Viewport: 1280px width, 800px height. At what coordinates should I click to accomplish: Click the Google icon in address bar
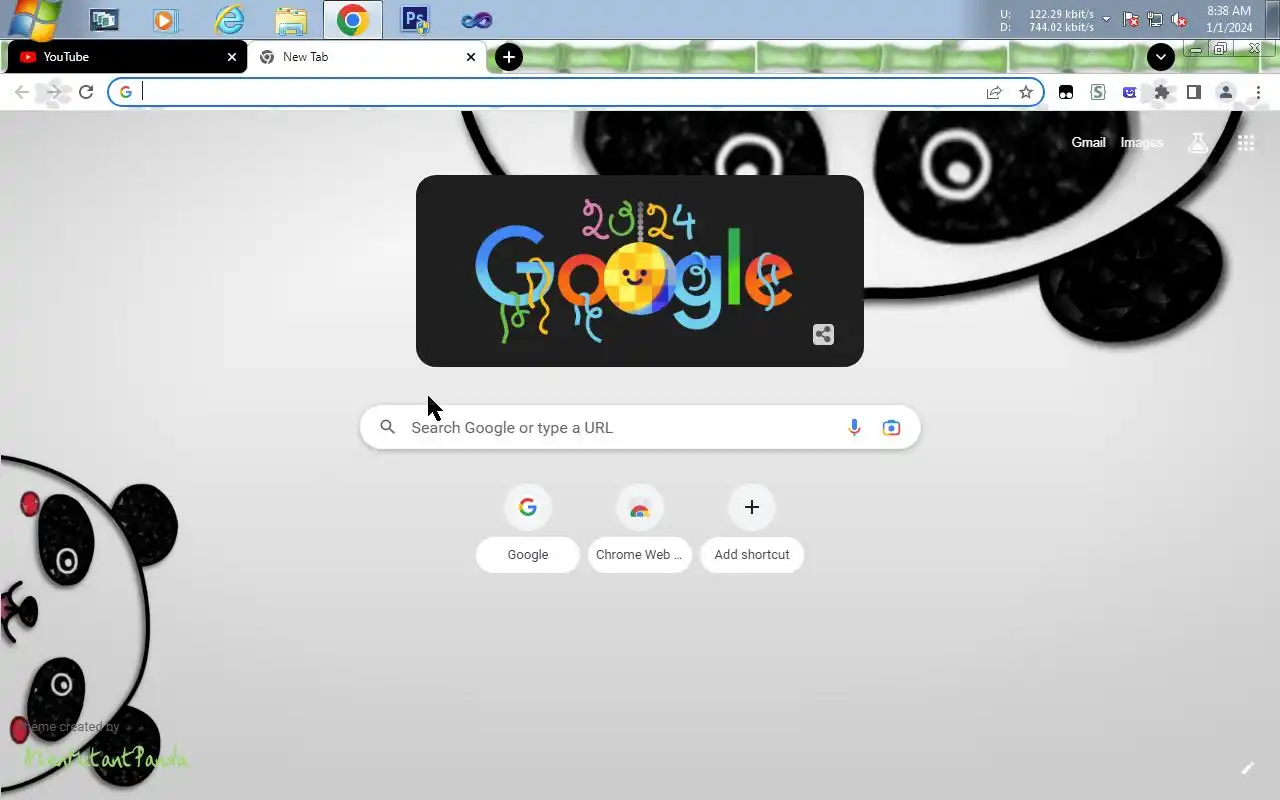tap(125, 92)
